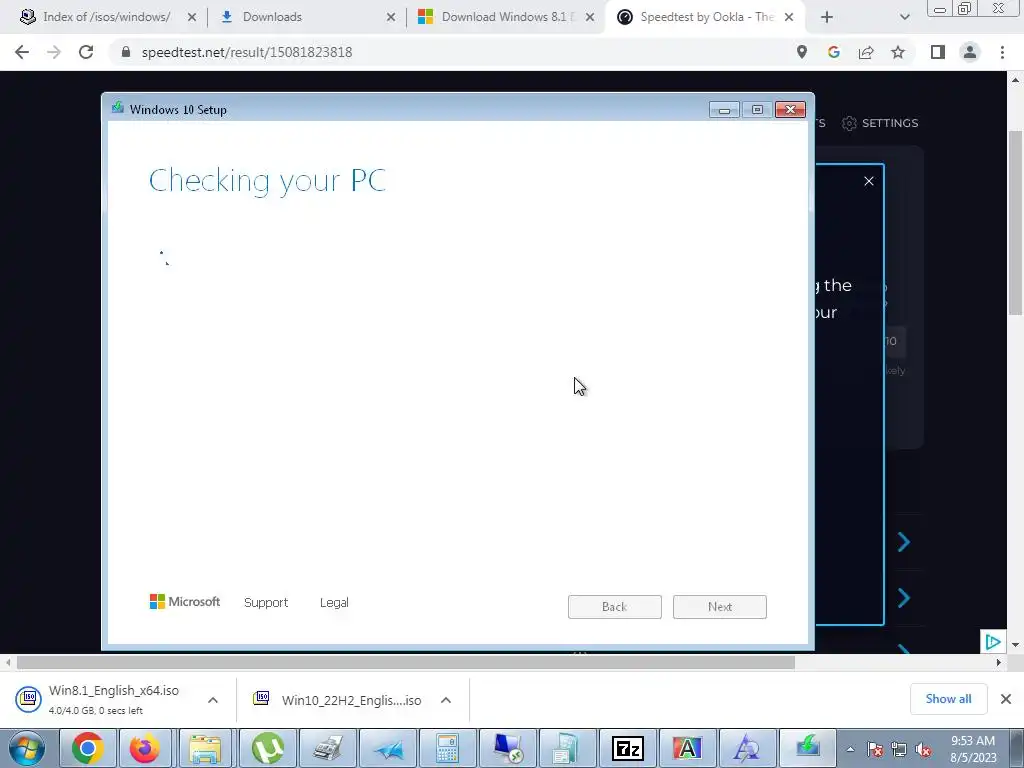Open Windows Explorer from the taskbar

[205, 748]
